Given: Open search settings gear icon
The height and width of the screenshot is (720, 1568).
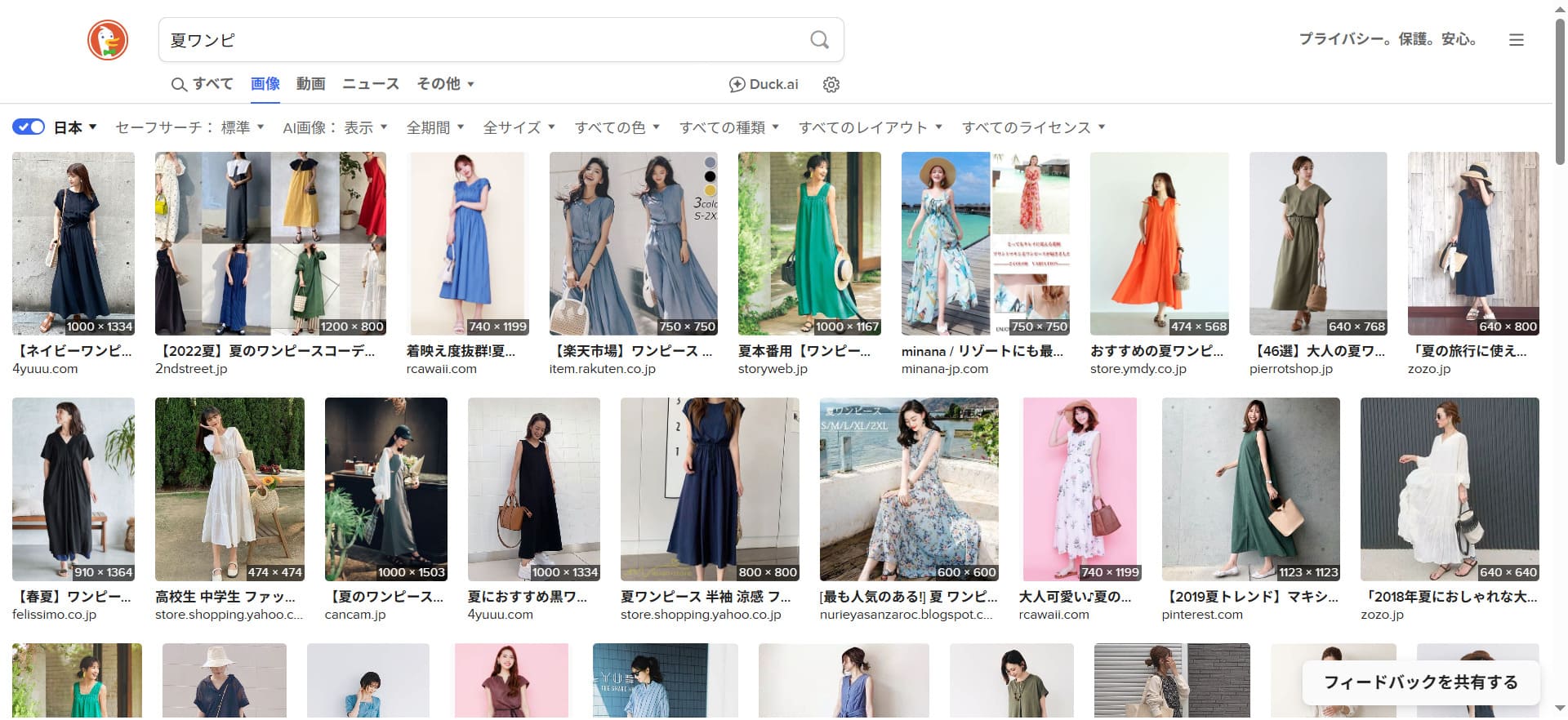Looking at the screenshot, I should [831, 84].
